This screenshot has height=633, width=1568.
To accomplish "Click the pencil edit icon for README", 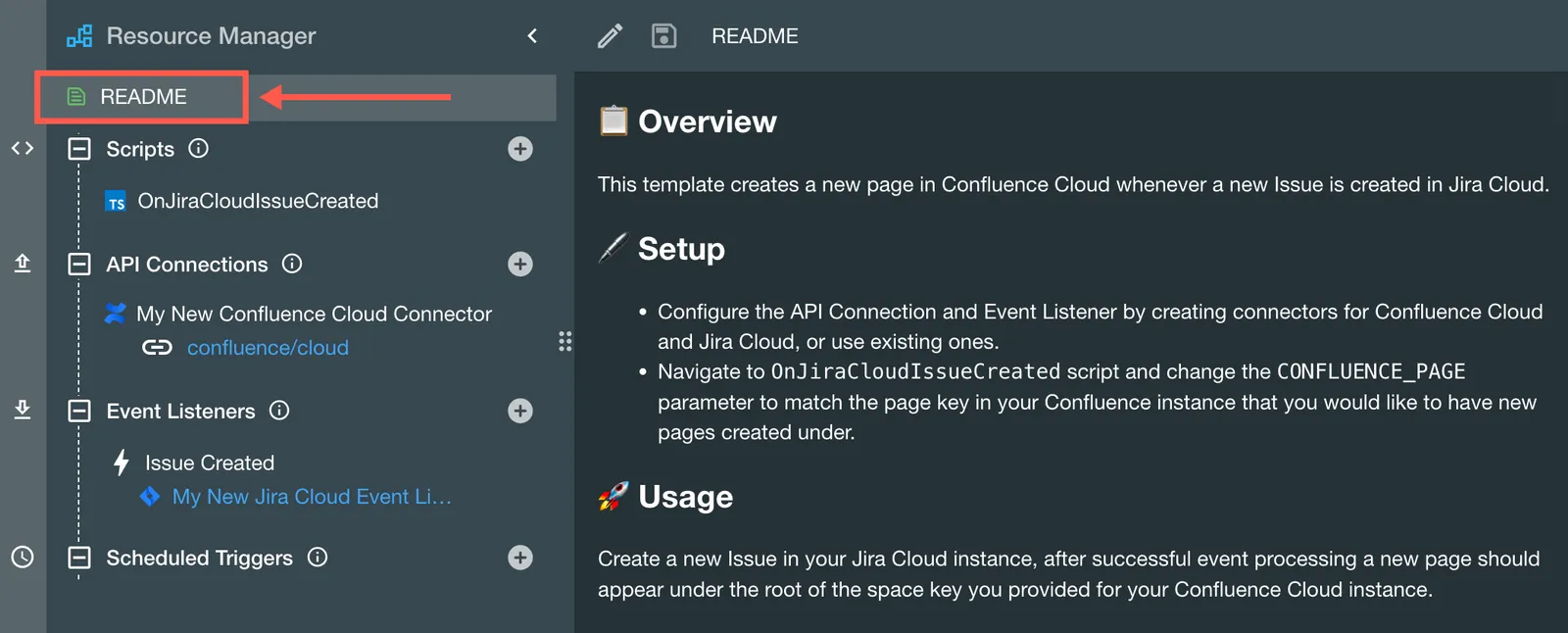I will [x=610, y=36].
